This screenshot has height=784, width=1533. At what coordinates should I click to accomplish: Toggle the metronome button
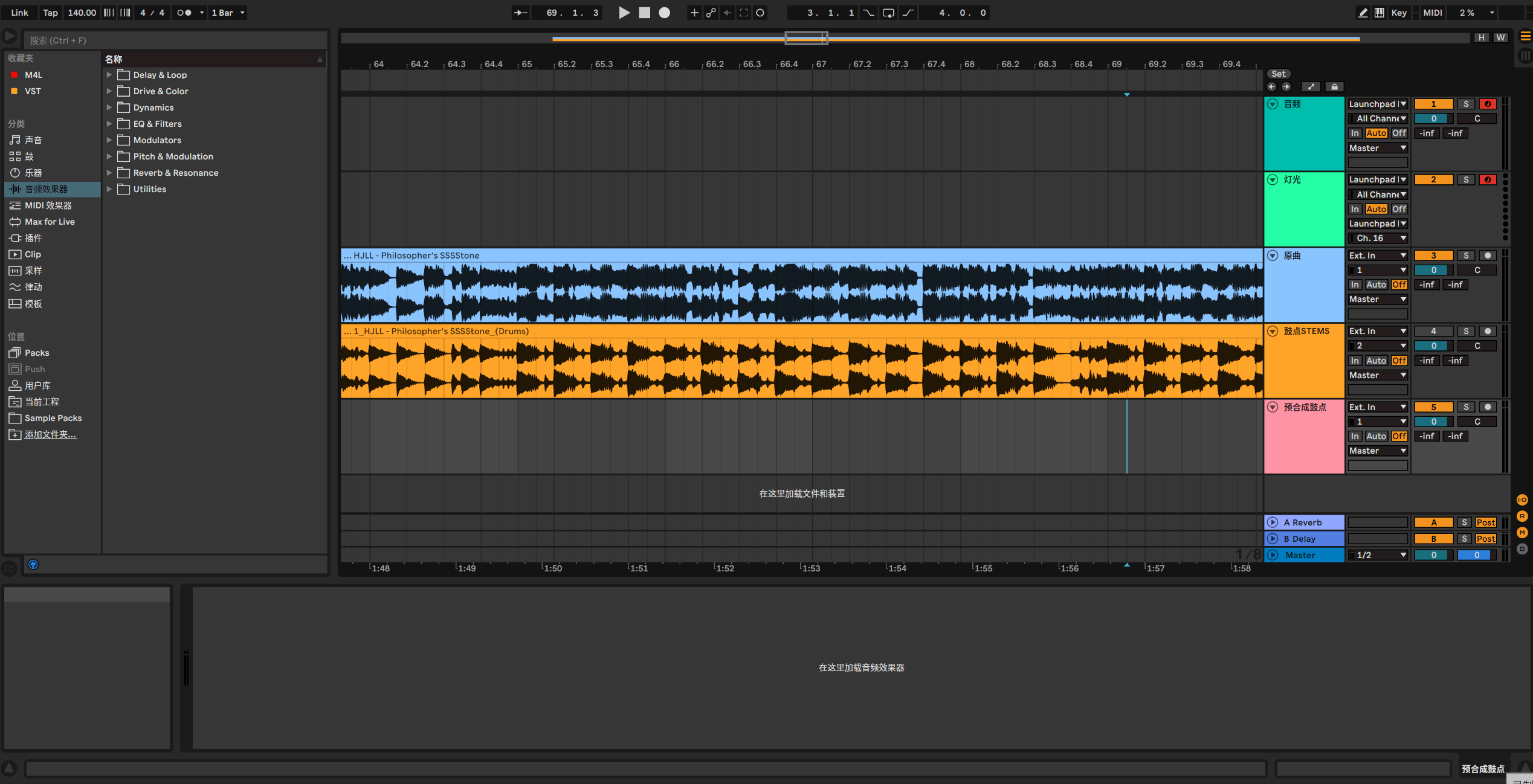click(184, 13)
